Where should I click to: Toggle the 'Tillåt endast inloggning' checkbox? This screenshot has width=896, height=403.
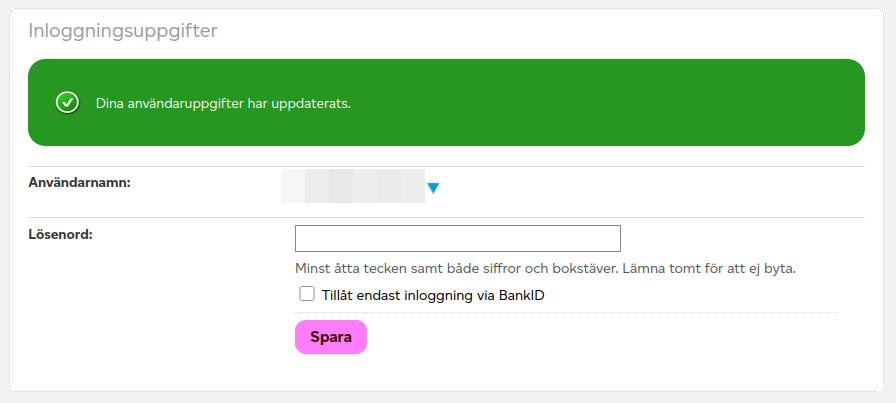pos(306,295)
